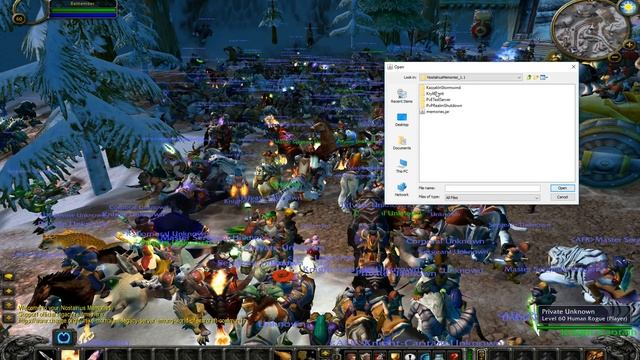640x360 pixels.
Task: Close the Open dialog with the X
Action: 573,67
